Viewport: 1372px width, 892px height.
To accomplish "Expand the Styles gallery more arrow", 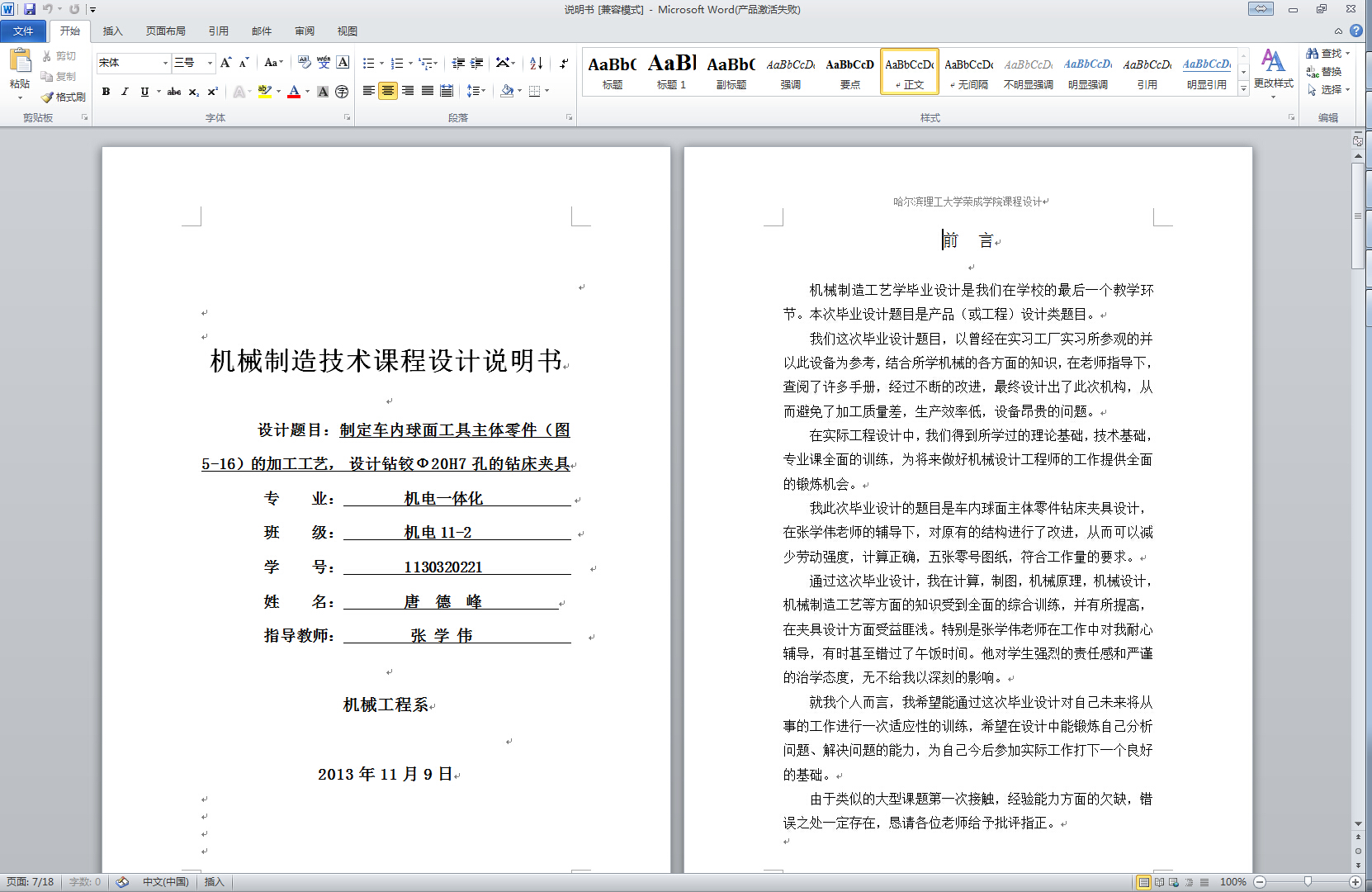I will 1243,88.
